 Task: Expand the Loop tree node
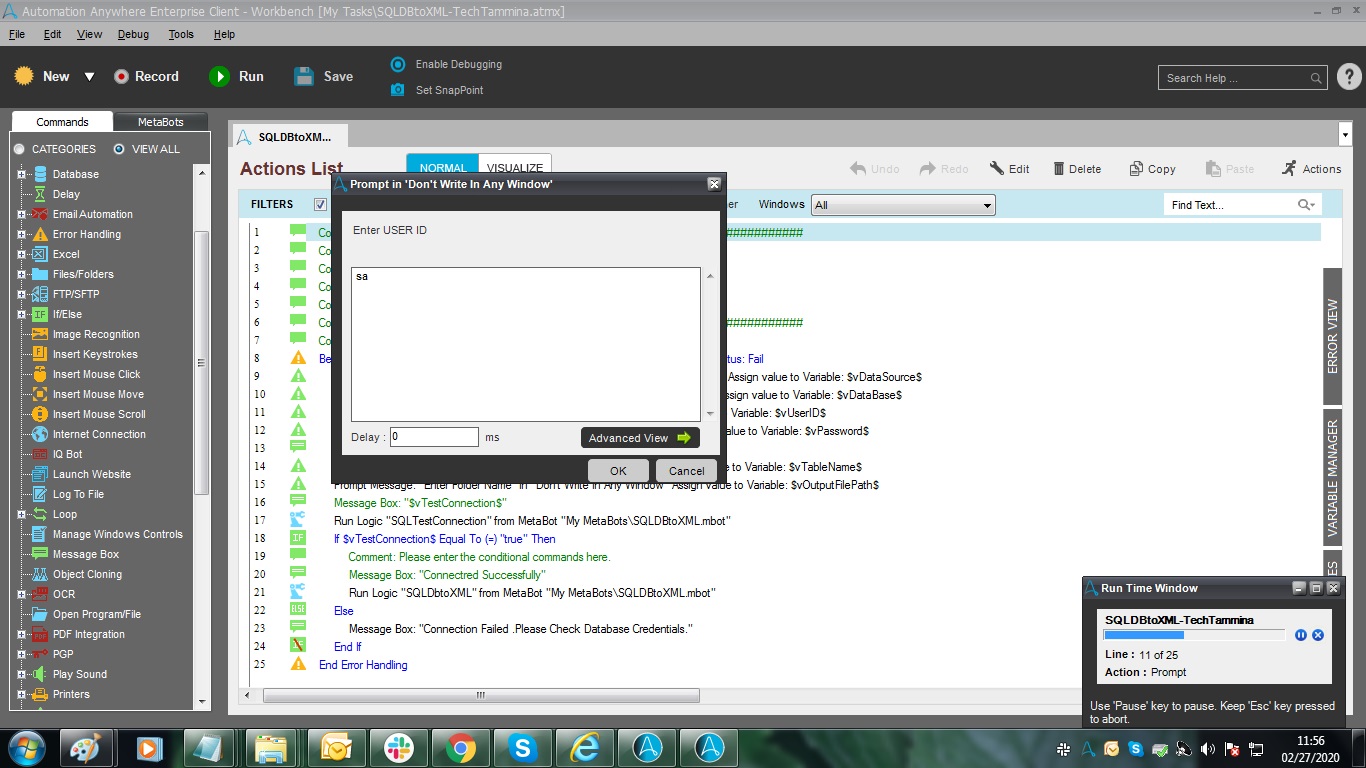21,514
